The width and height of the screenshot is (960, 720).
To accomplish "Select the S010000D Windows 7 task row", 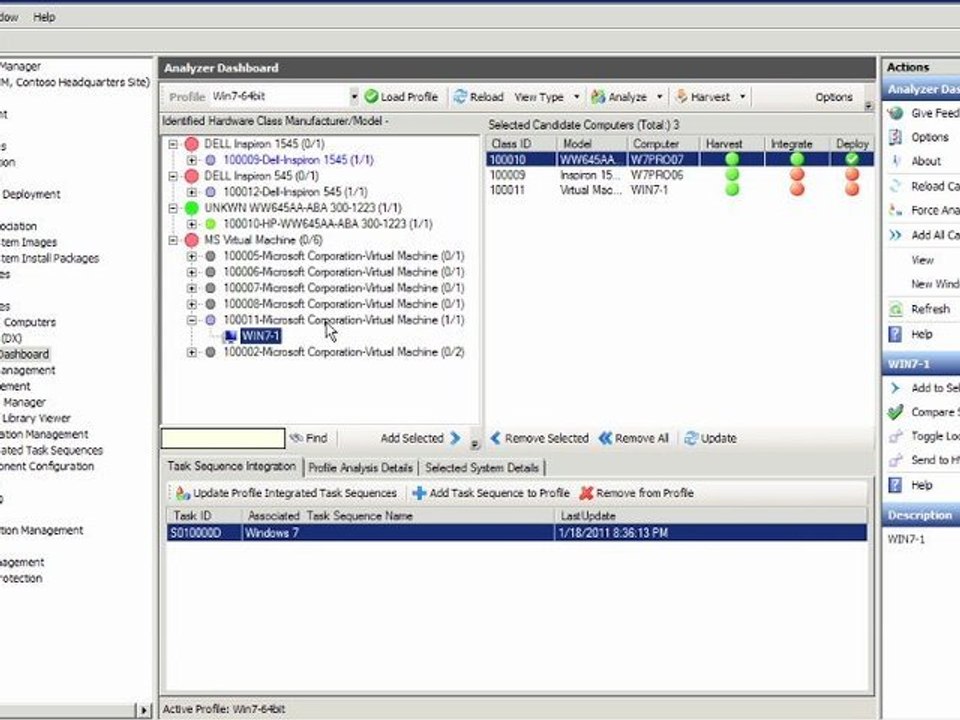I will [517, 533].
